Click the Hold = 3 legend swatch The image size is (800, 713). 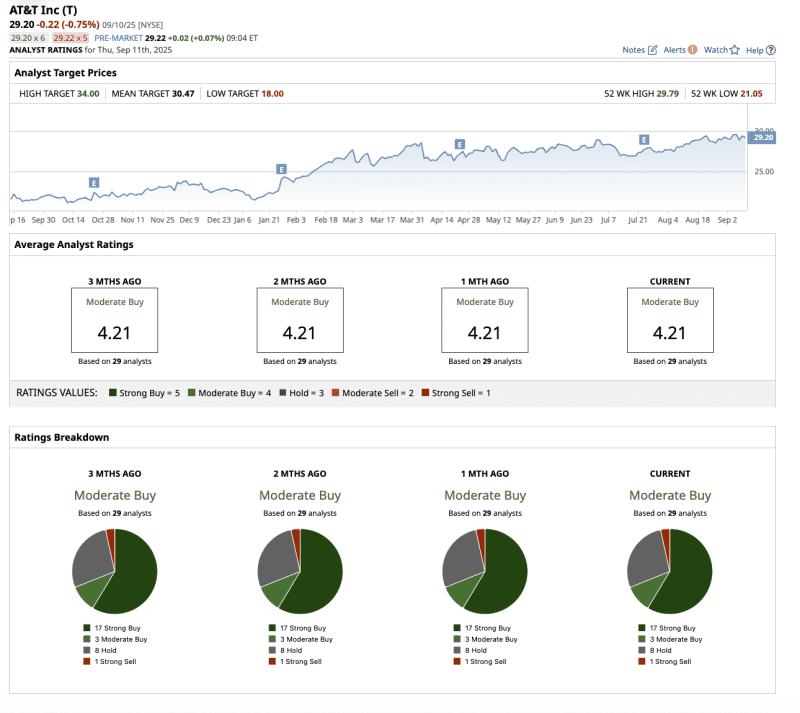coord(283,393)
